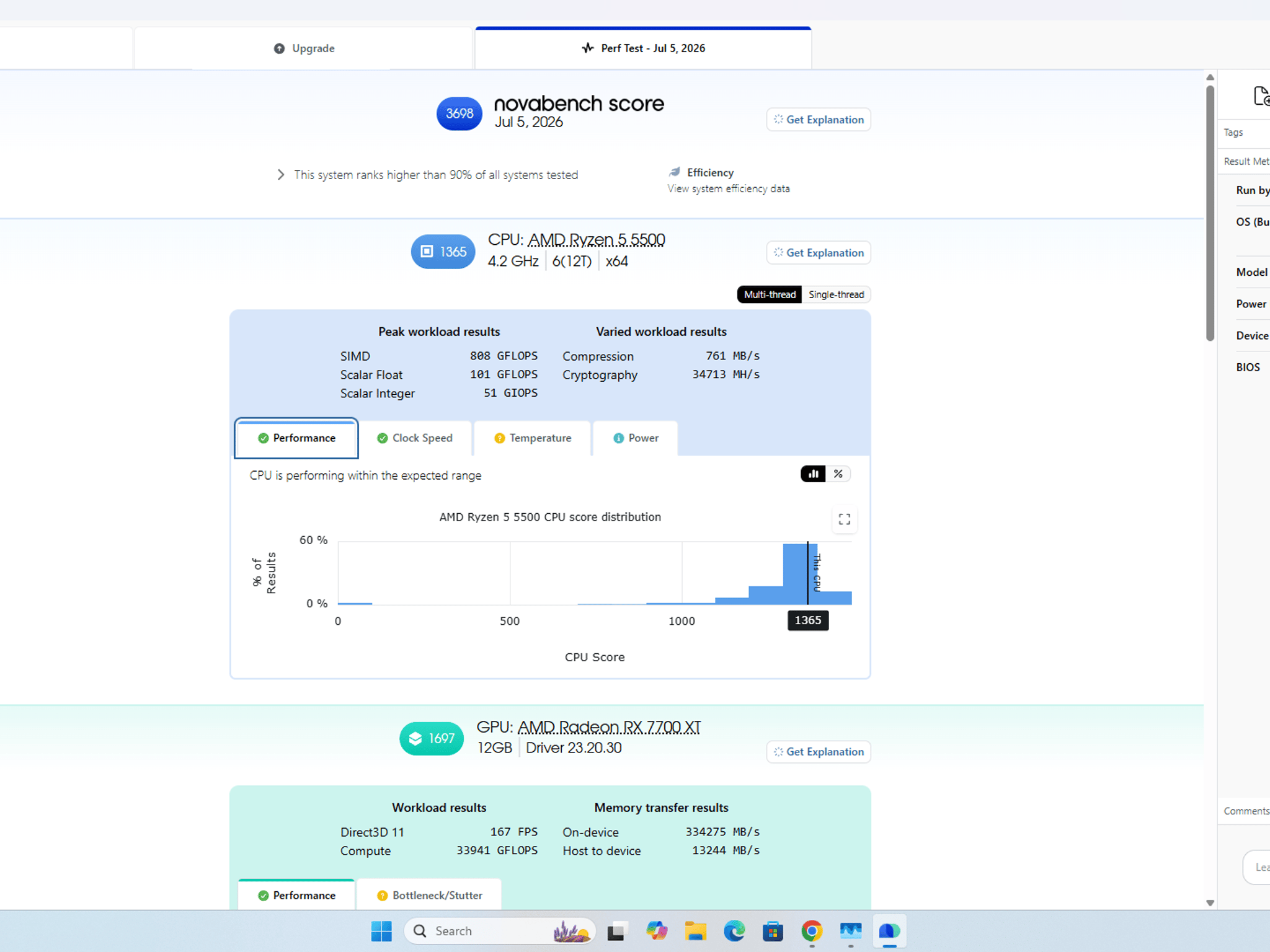
Task: Open the AMD Ryzen 5 5500 CPU link
Action: [x=597, y=240]
